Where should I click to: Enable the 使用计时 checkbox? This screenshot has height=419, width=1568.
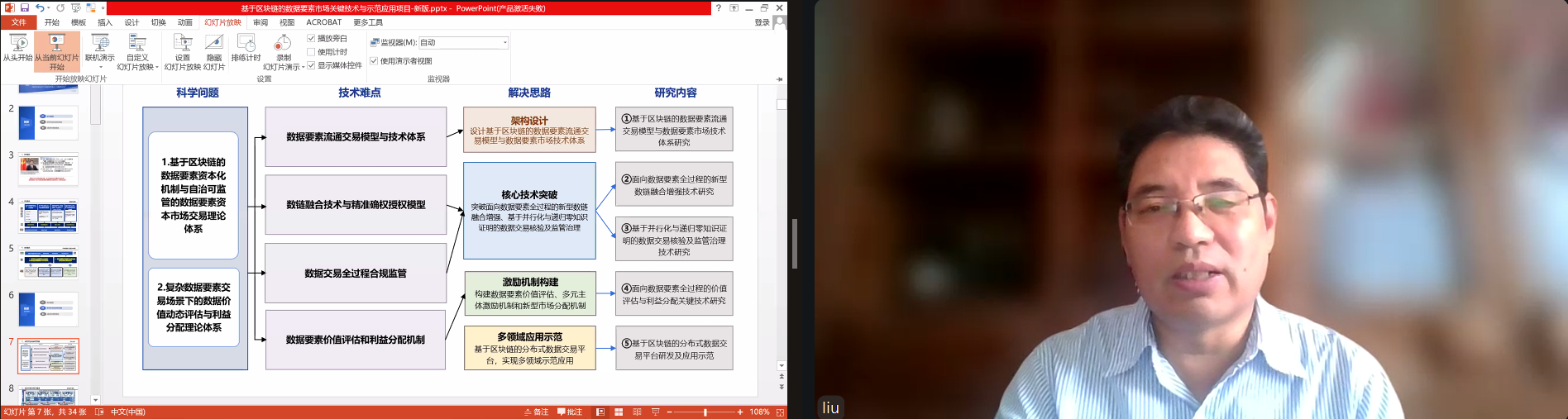[x=311, y=51]
